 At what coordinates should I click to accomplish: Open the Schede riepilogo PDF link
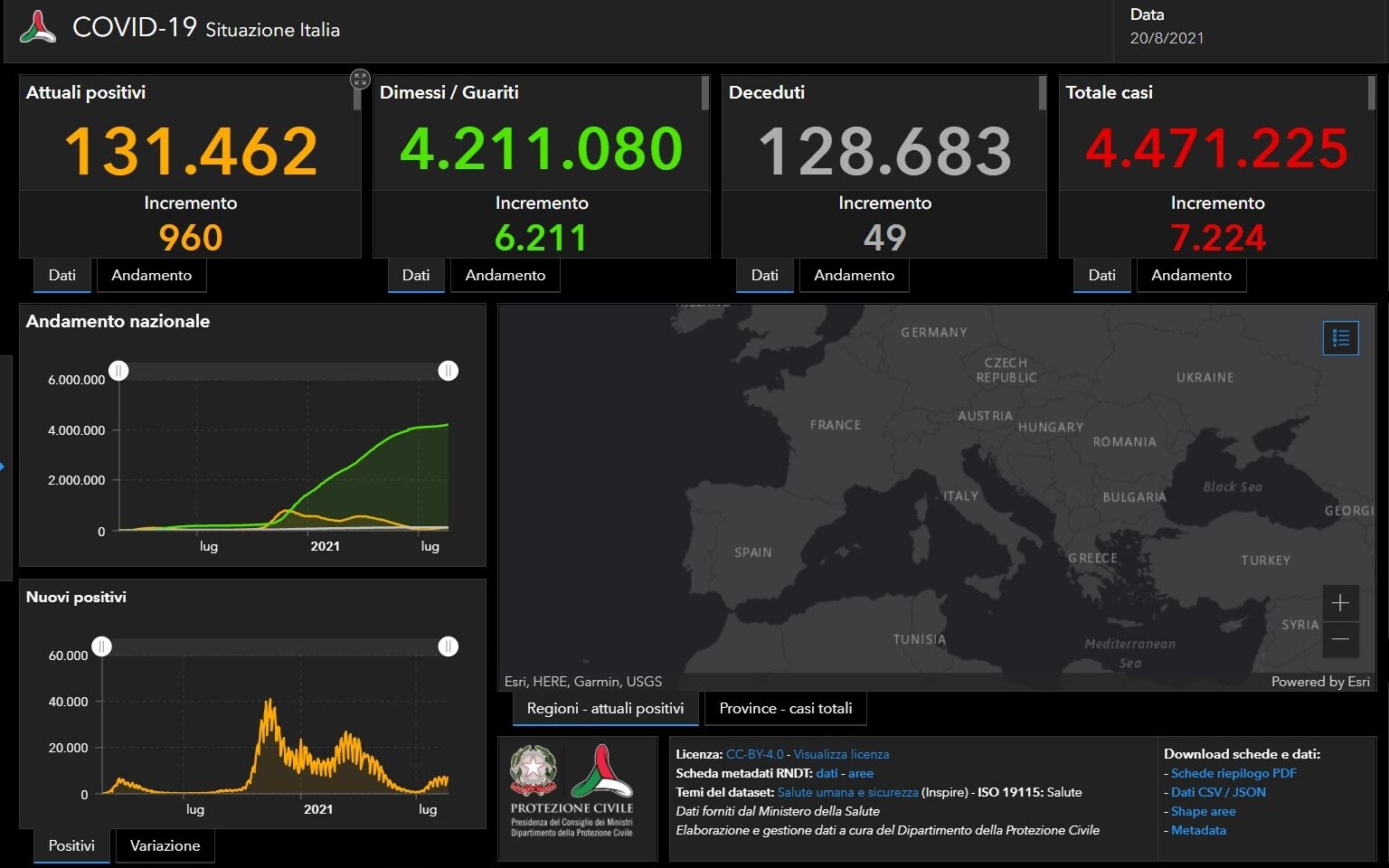click(x=1233, y=773)
